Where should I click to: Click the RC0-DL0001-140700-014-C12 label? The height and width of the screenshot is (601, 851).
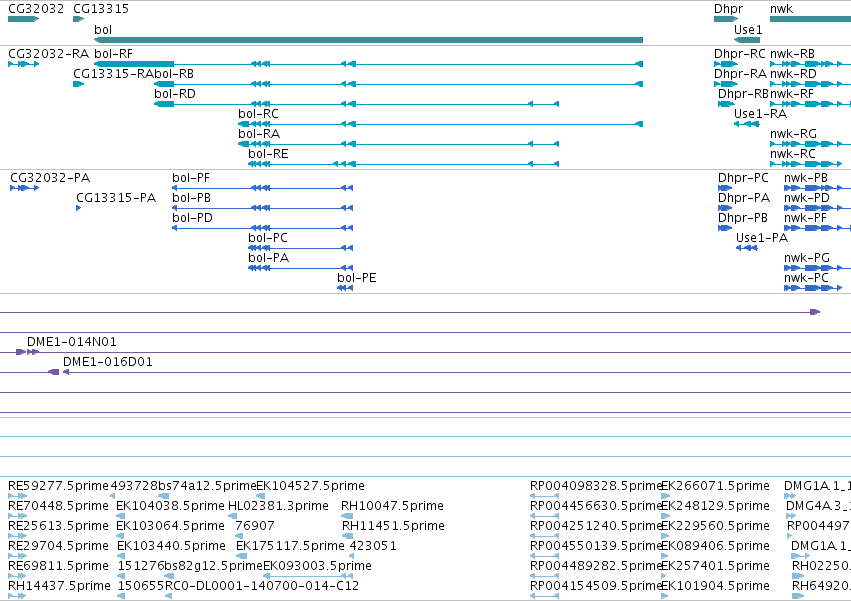click(x=262, y=586)
